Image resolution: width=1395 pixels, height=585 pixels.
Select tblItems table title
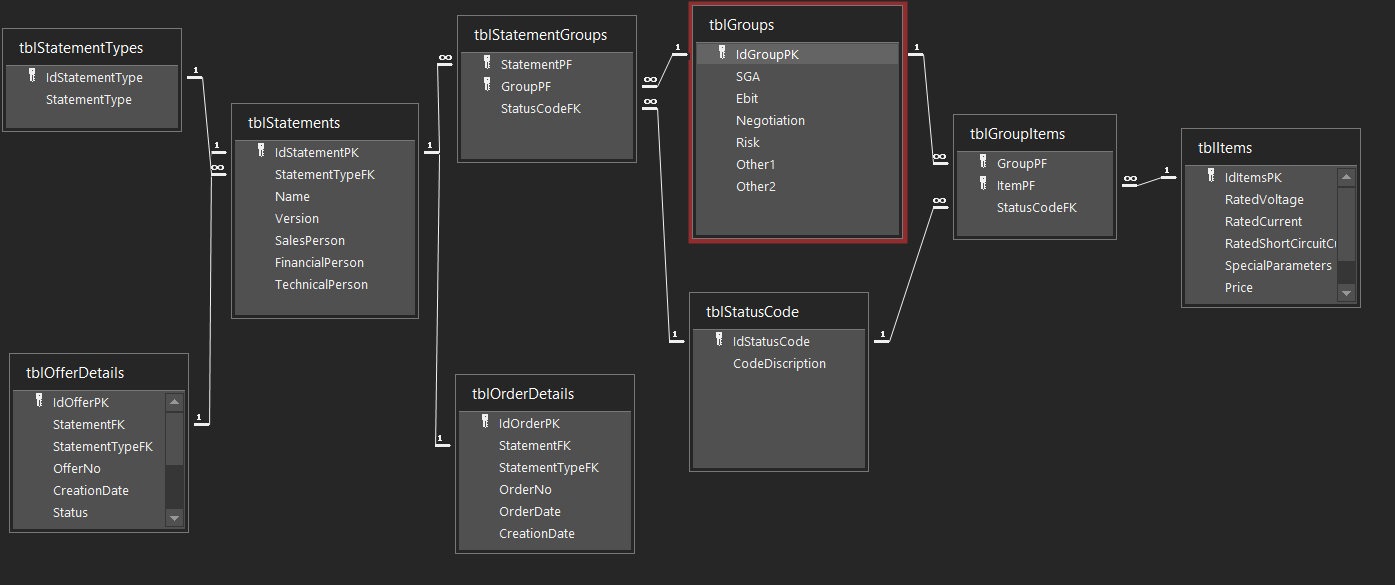1225,147
